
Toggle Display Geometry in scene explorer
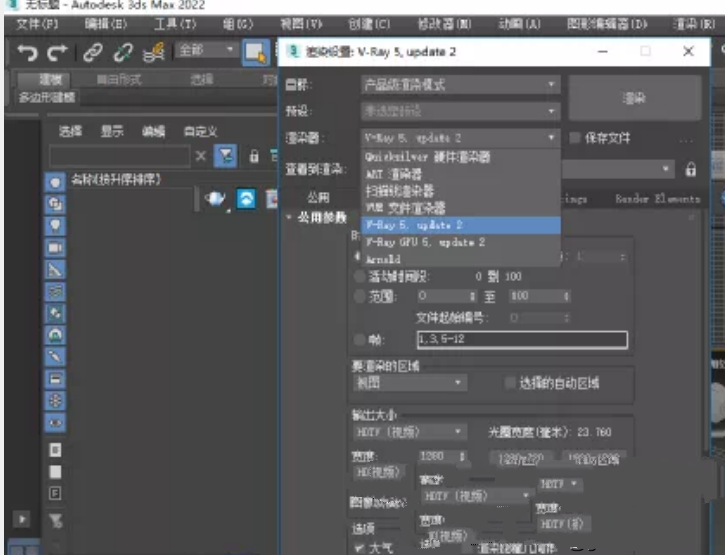[x=55, y=182]
